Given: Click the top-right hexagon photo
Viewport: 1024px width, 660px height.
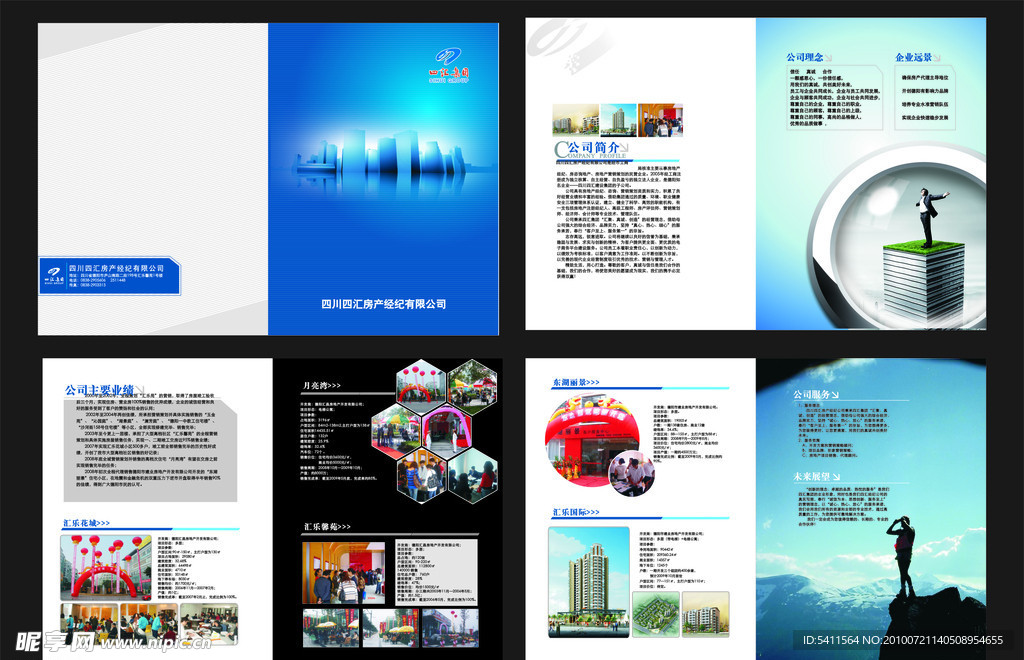Looking at the screenshot, I should point(472,387).
